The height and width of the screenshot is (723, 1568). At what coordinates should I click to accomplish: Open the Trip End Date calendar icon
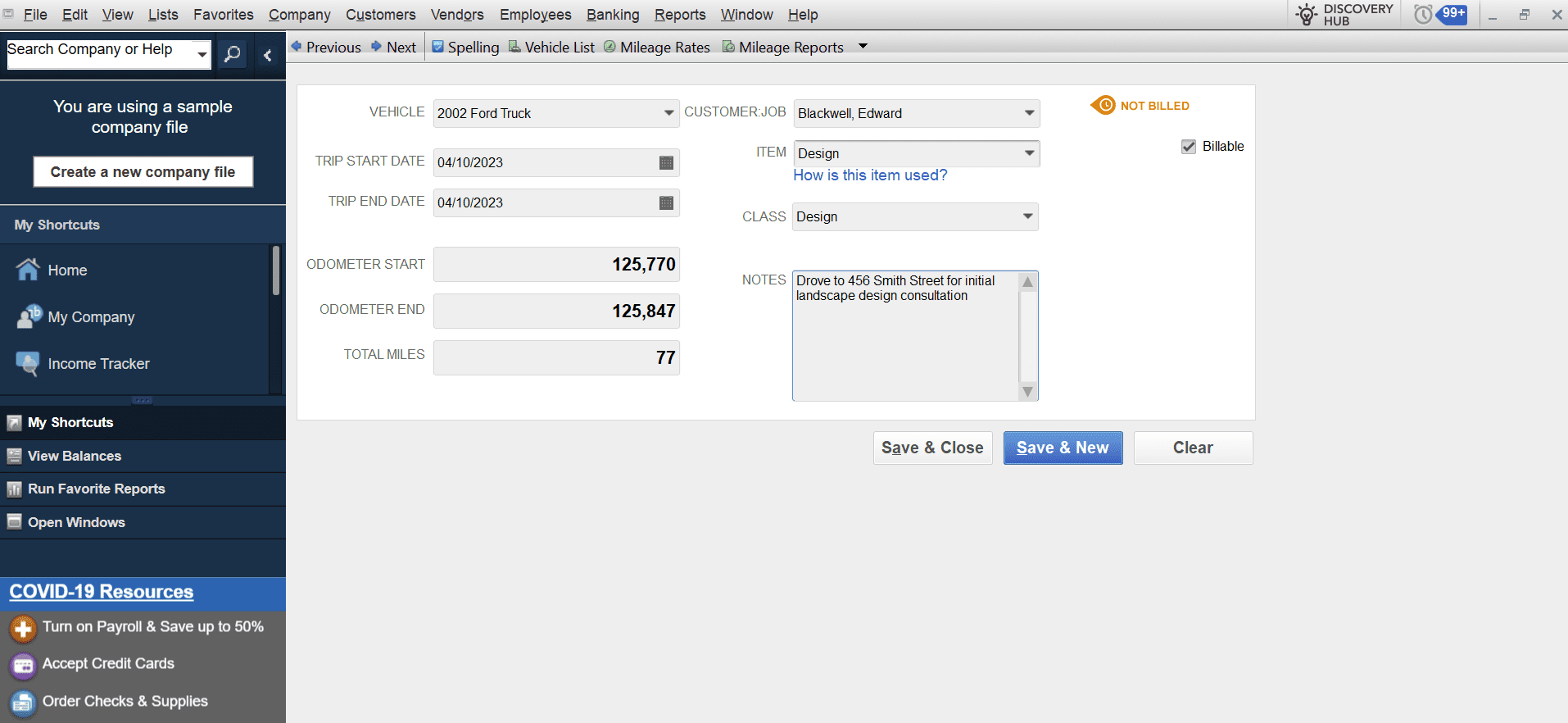(666, 202)
